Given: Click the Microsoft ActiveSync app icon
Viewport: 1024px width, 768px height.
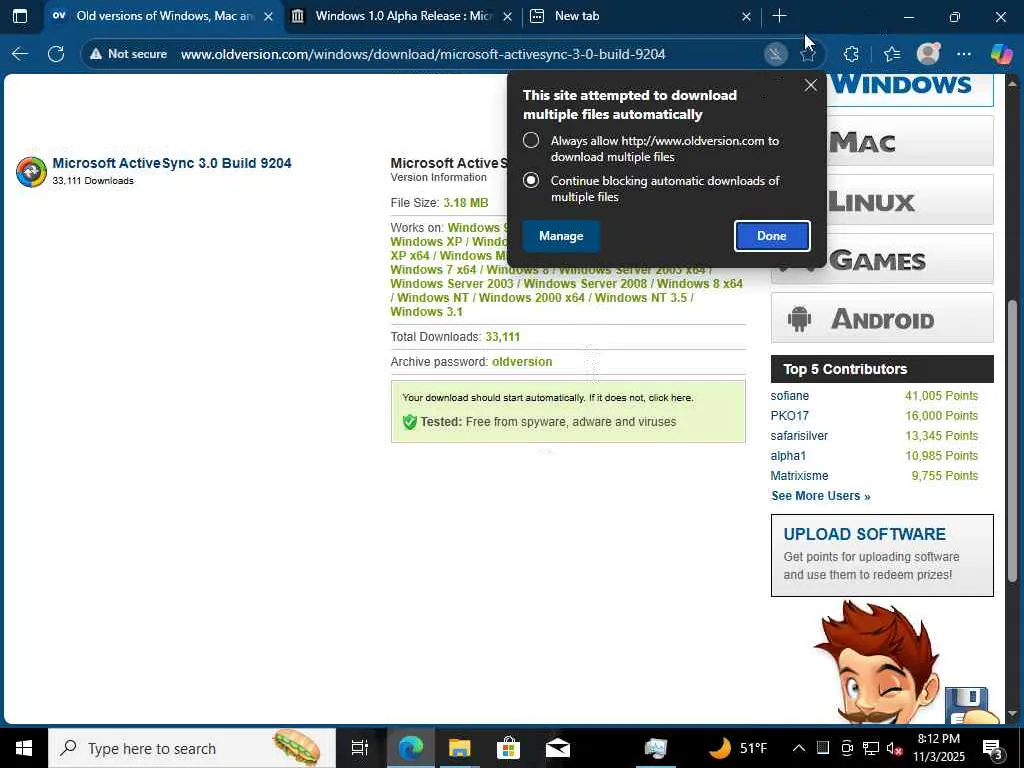Looking at the screenshot, I should pos(31,172).
